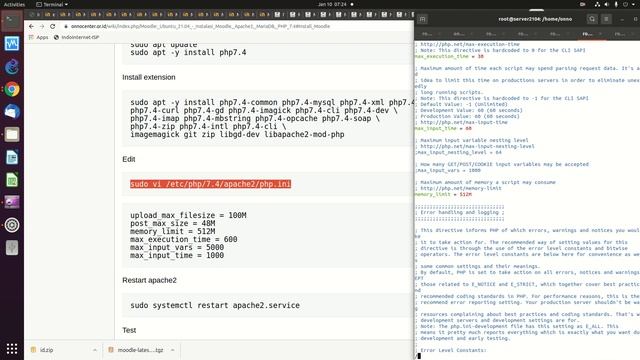
Task: Open the volume indicator in top bar
Action: click(x=607, y=4)
